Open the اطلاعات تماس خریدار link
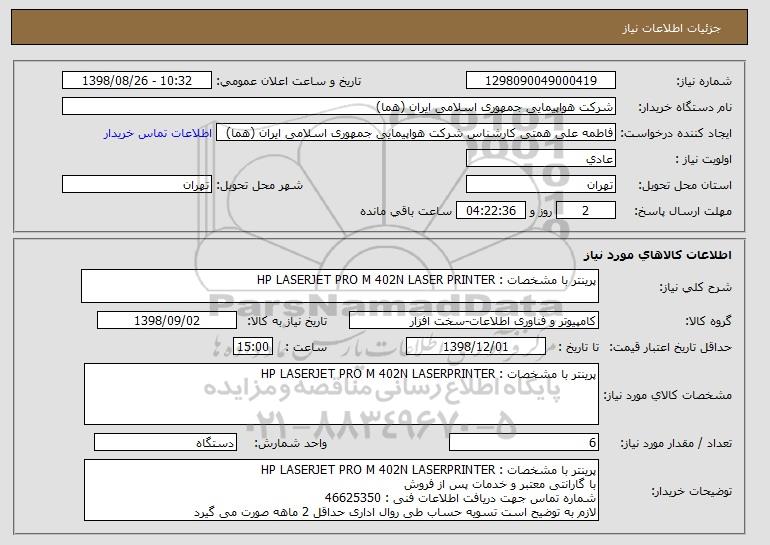Image resolution: width=770 pixels, height=545 pixels. (158, 133)
